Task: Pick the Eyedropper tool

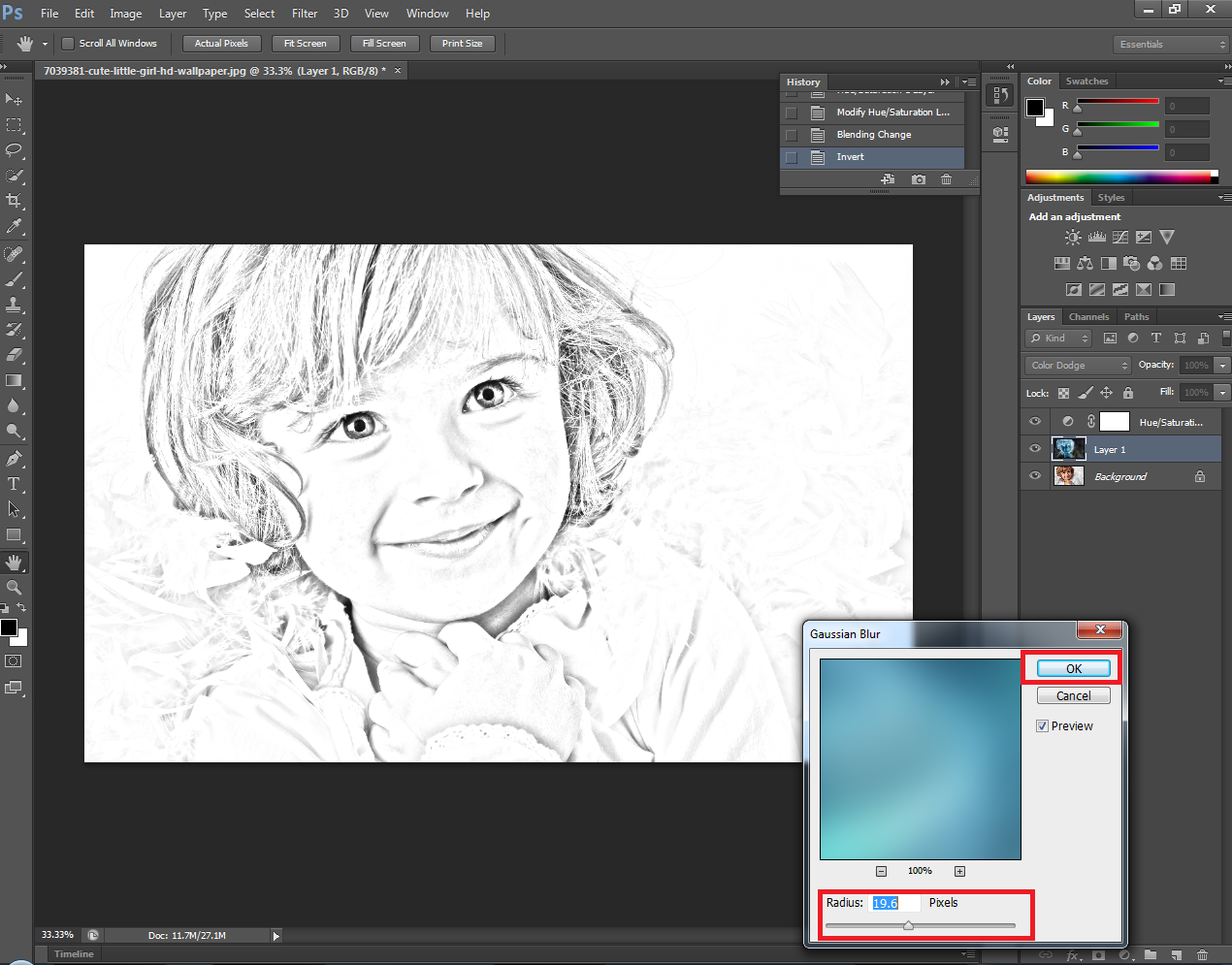Action: (x=14, y=226)
